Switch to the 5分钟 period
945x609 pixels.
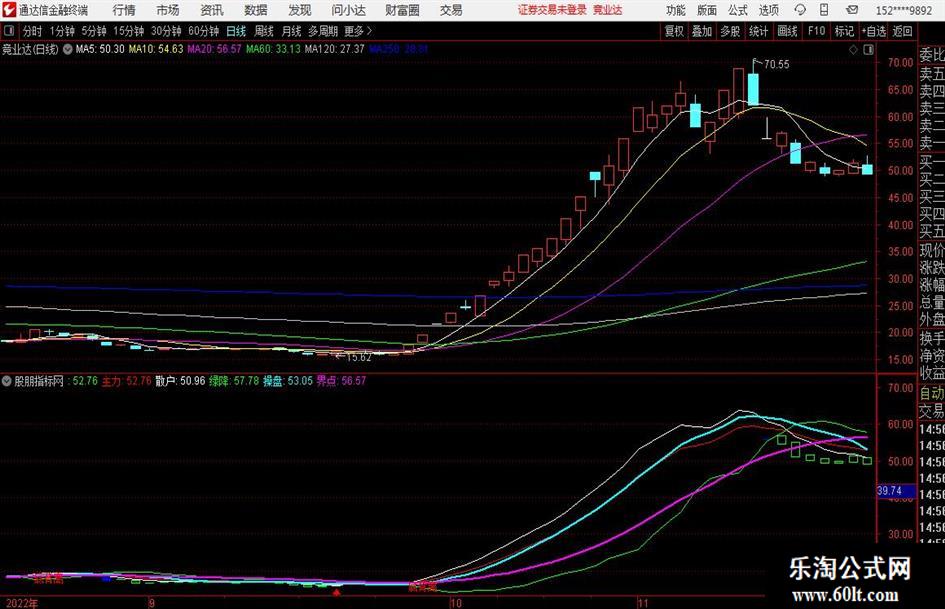[94, 31]
